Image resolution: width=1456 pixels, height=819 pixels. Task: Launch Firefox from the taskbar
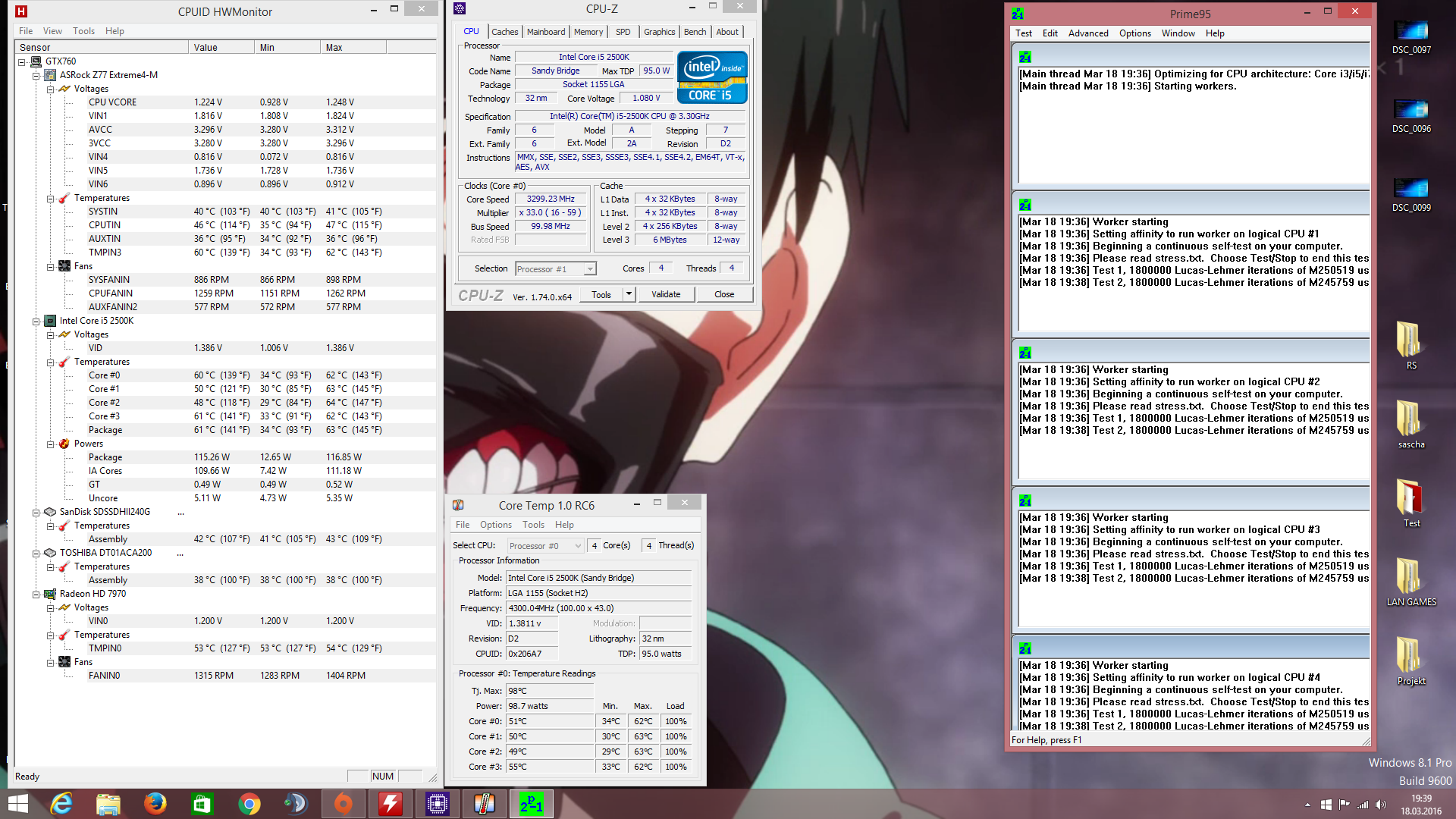[x=155, y=803]
